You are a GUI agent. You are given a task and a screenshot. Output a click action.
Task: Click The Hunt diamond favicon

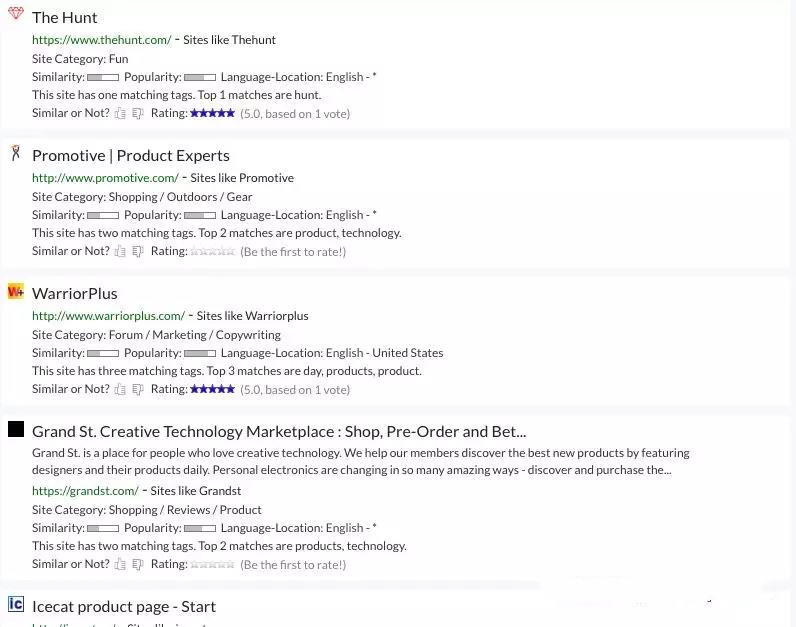[x=16, y=13]
